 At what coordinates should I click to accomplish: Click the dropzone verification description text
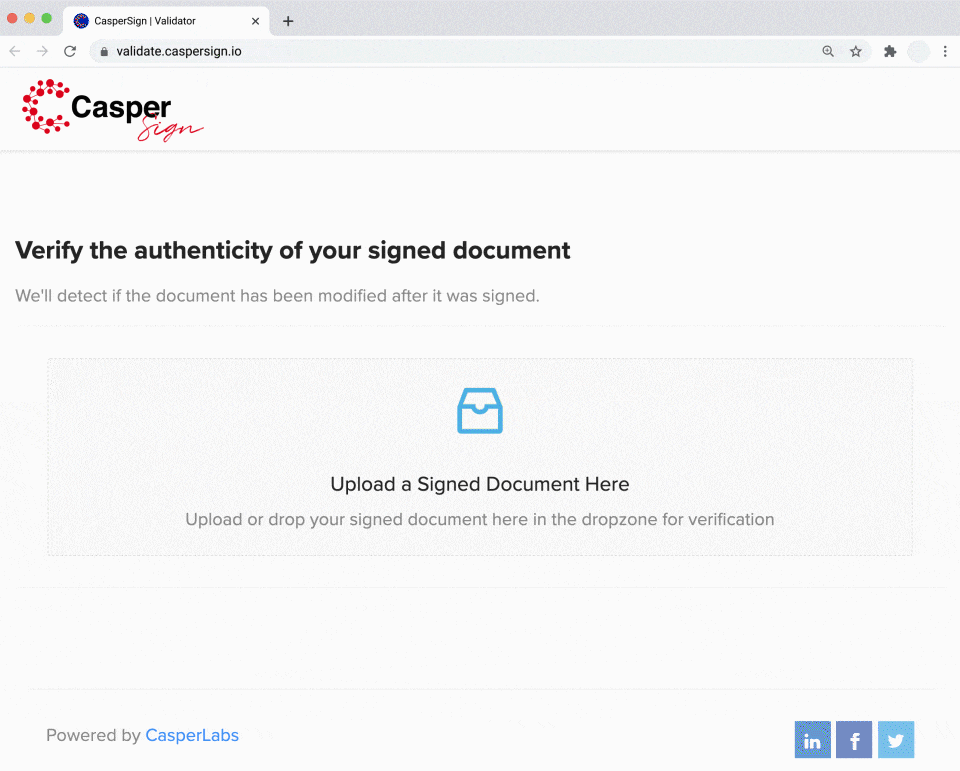[x=480, y=519]
